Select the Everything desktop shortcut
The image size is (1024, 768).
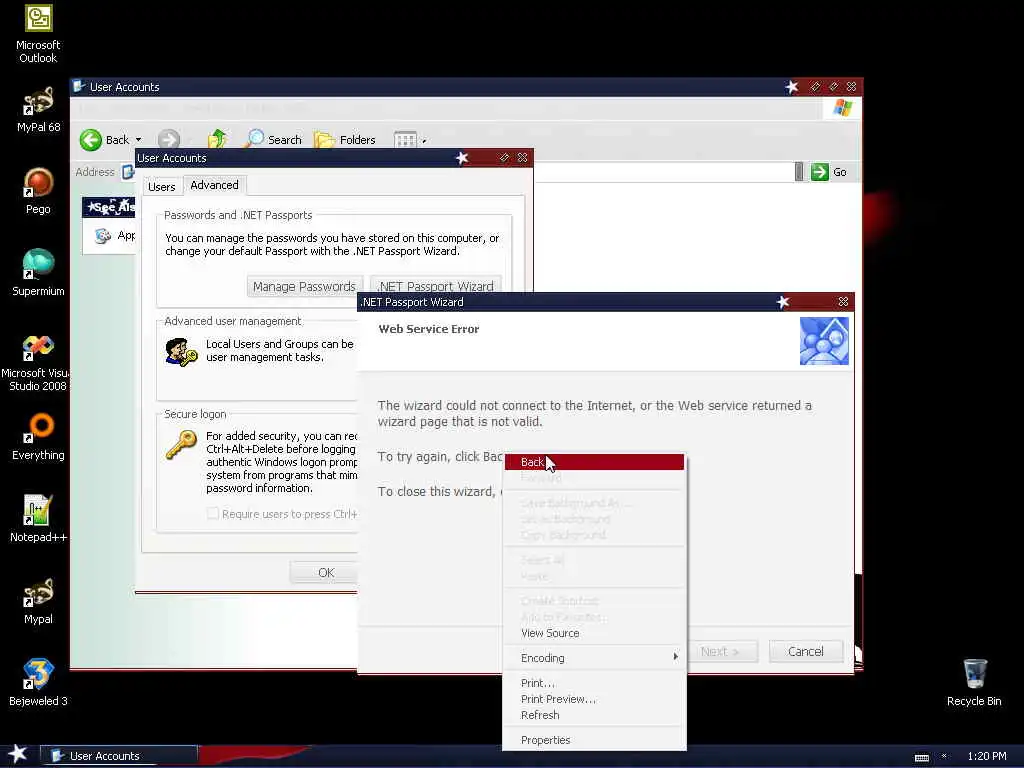click(38, 437)
